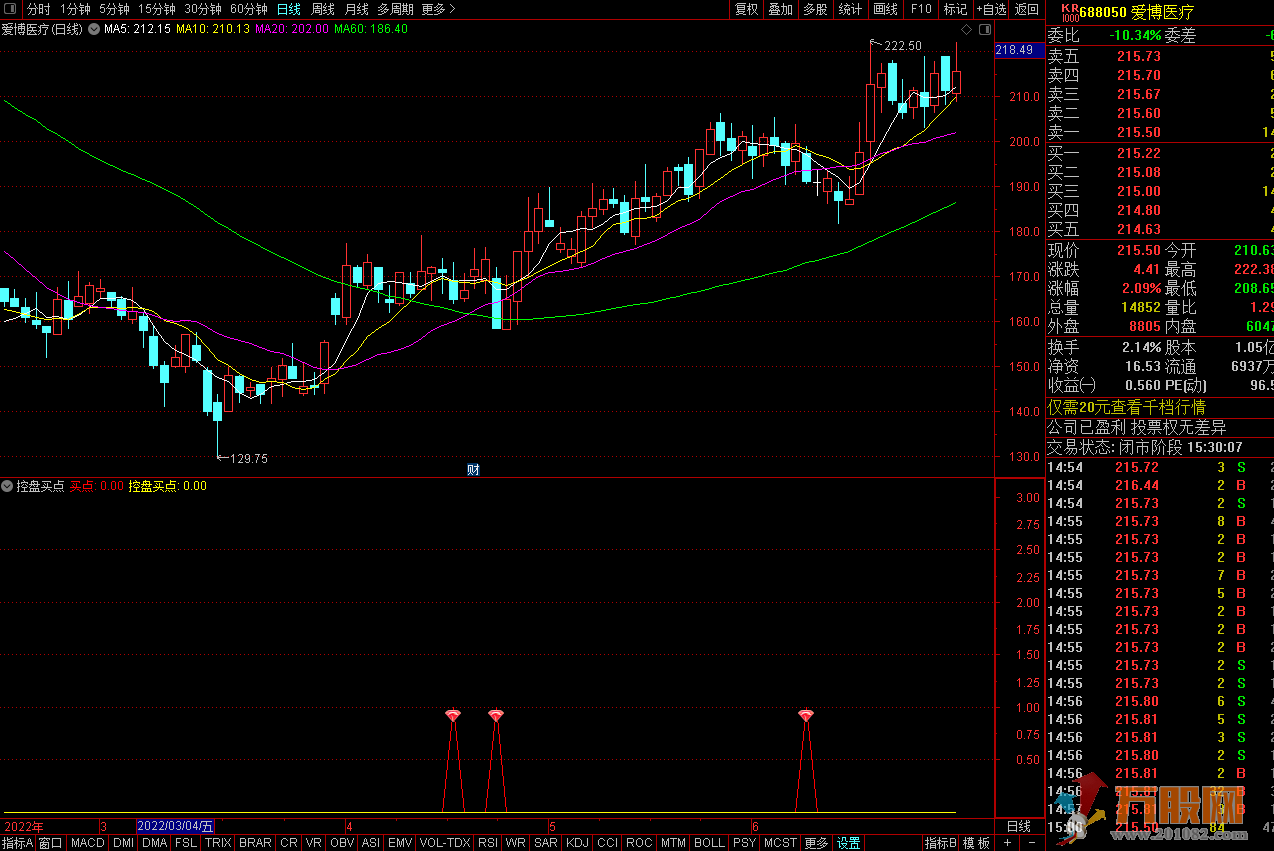The height and width of the screenshot is (851, 1274).
Task: Click the MA5: 212.15 label
Action: tap(137, 29)
